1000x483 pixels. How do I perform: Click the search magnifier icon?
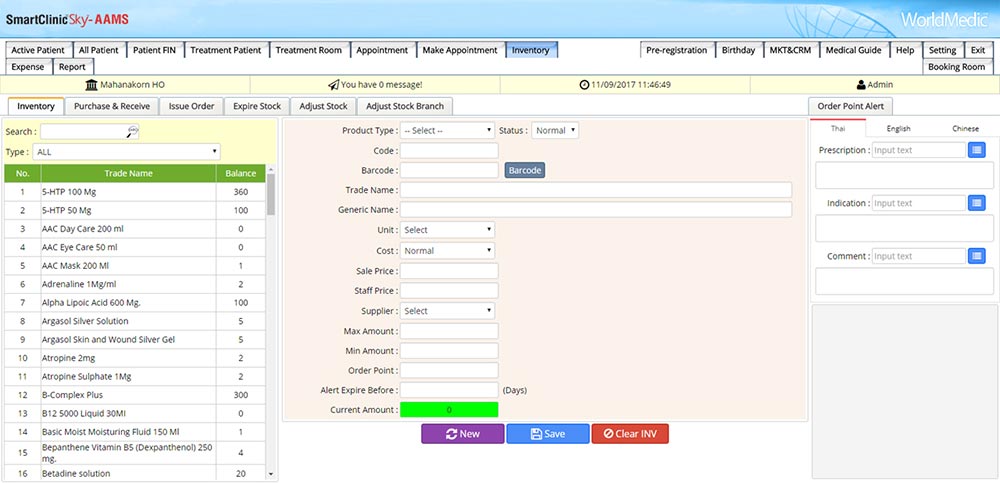click(x=132, y=131)
